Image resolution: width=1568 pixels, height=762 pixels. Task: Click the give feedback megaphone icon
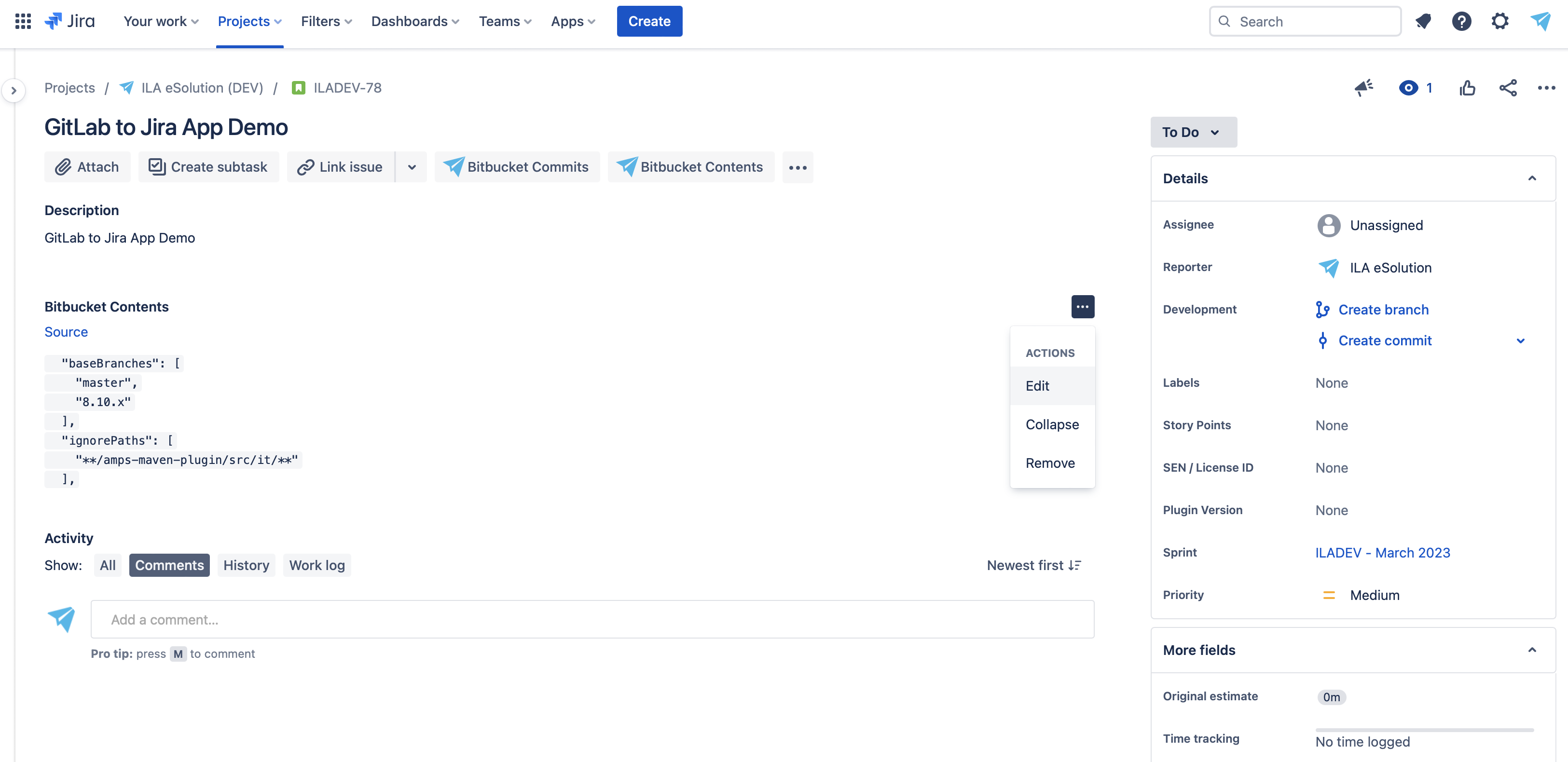(x=1363, y=88)
